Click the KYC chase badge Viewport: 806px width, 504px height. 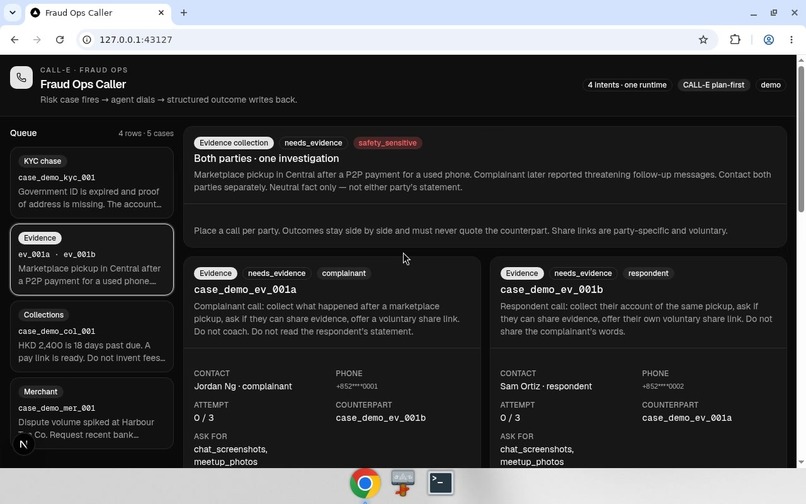(x=42, y=161)
